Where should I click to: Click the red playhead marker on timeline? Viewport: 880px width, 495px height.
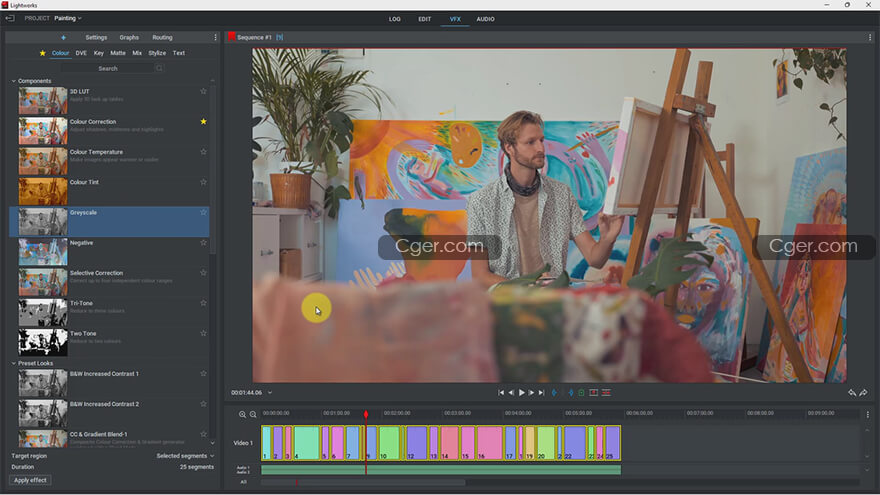coord(366,414)
